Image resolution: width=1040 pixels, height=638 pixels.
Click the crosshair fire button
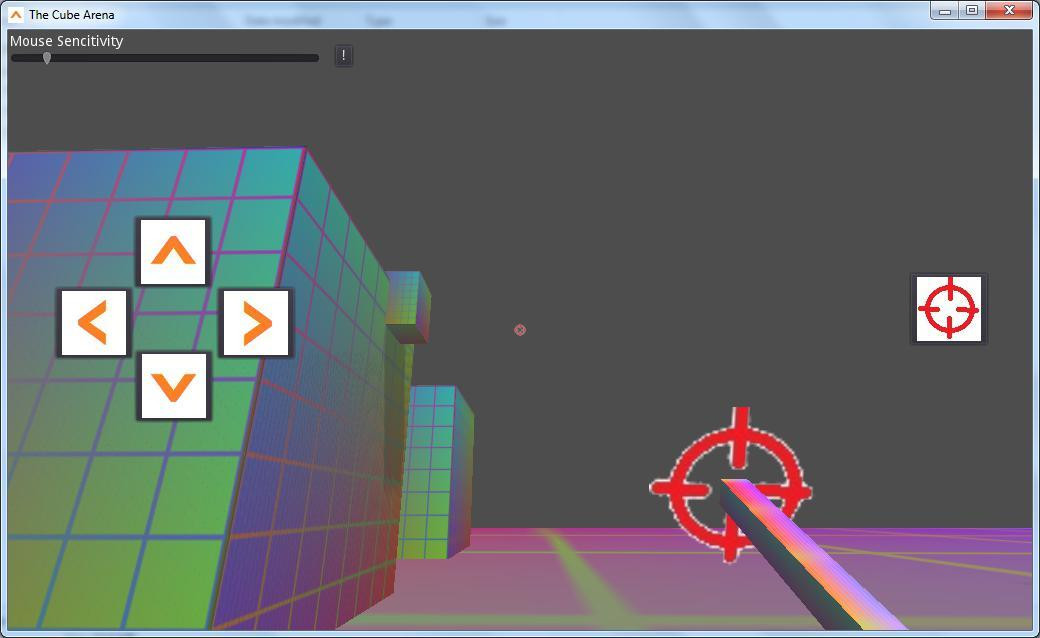click(948, 309)
